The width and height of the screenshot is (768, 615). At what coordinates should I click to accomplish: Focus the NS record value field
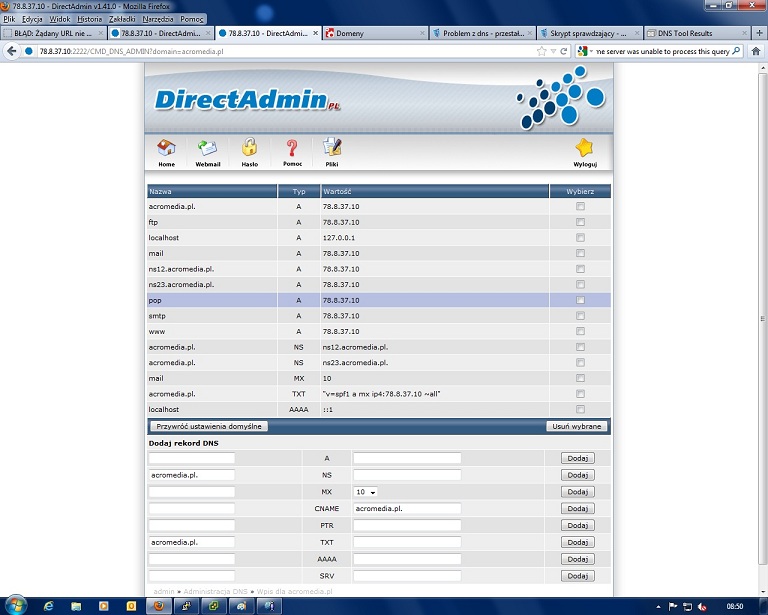[x=407, y=475]
